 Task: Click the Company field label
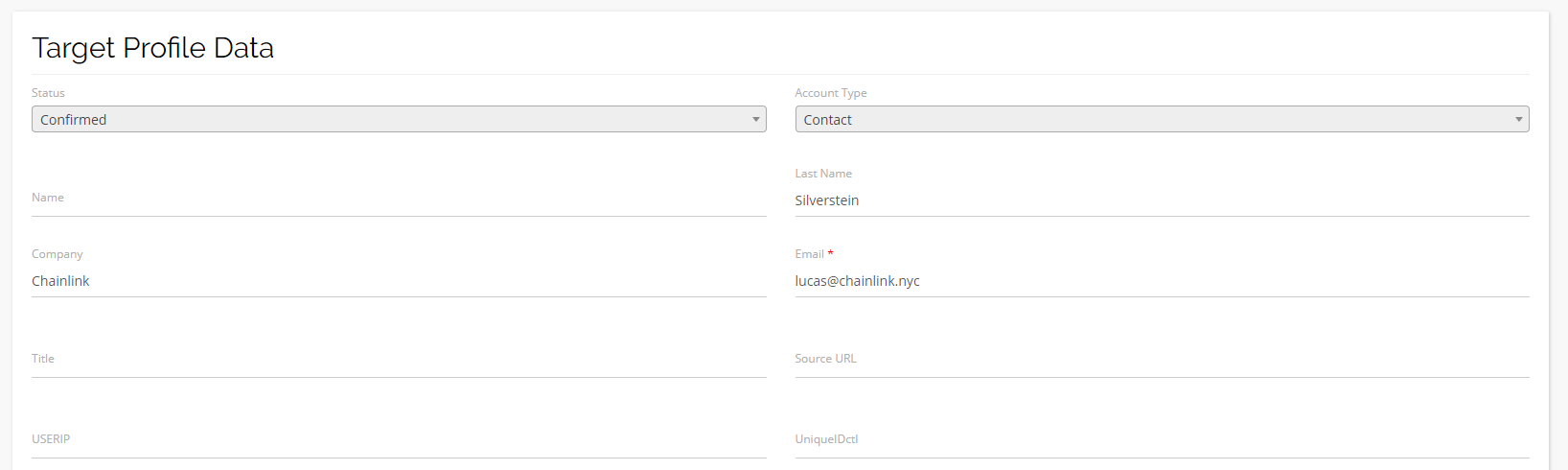(57, 254)
